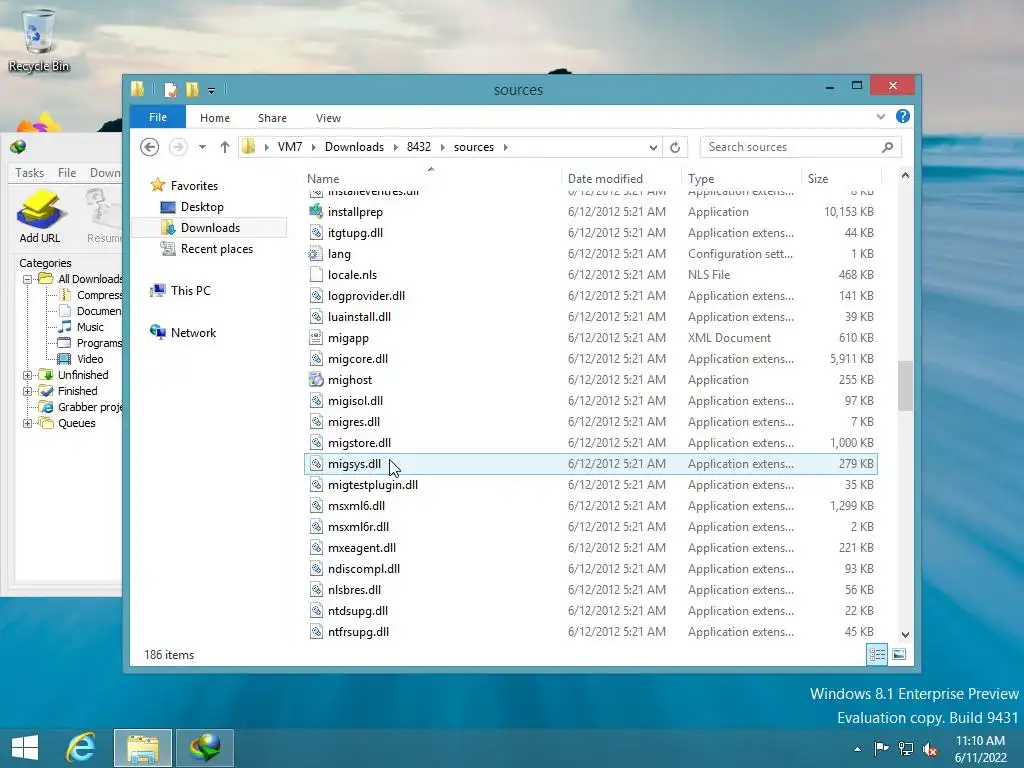Open the Share ribbon tab
This screenshot has height=768, width=1024.
click(x=272, y=118)
